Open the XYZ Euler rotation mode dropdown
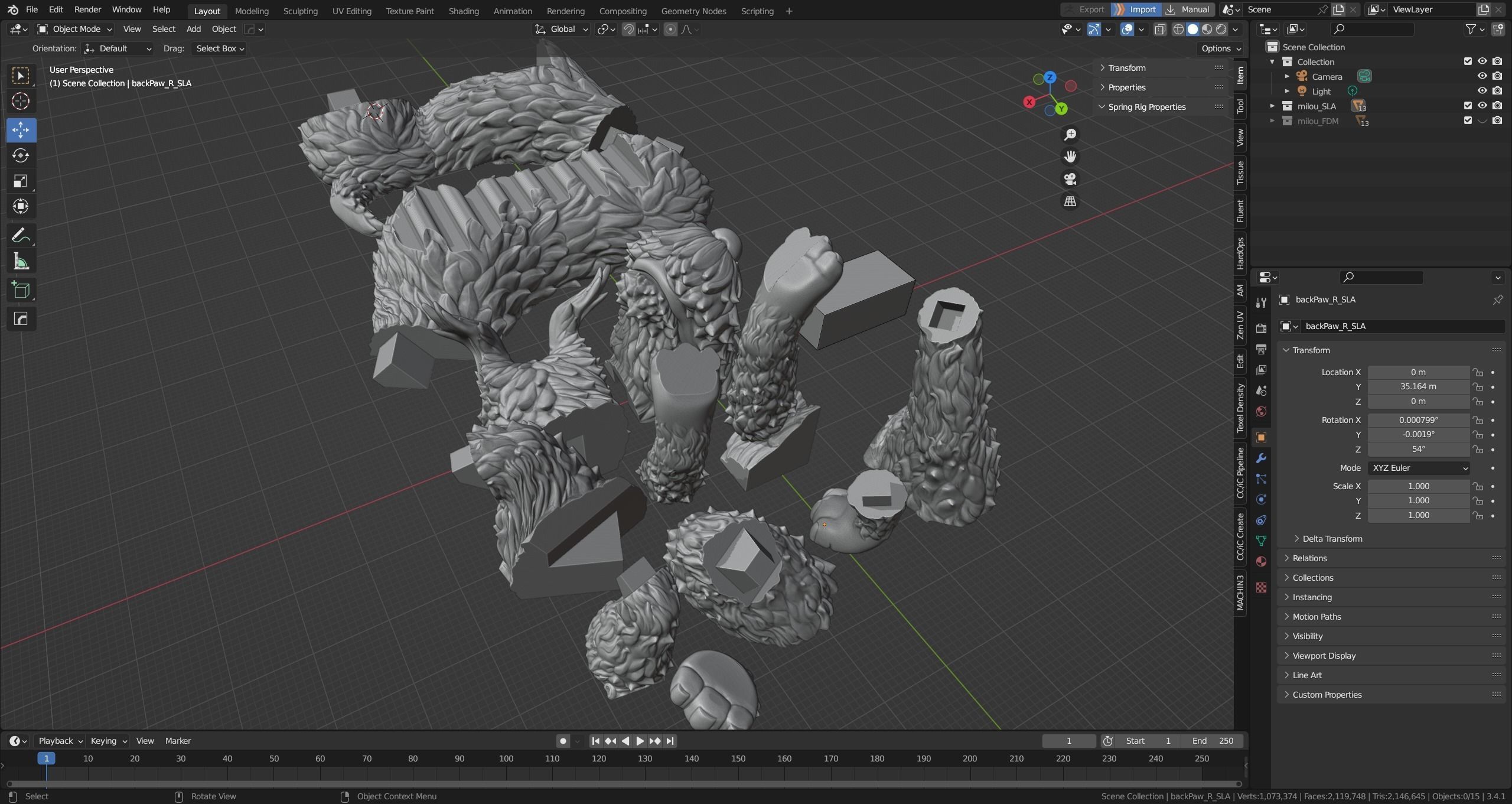Screen dimensions: 1512x804 1419,468
